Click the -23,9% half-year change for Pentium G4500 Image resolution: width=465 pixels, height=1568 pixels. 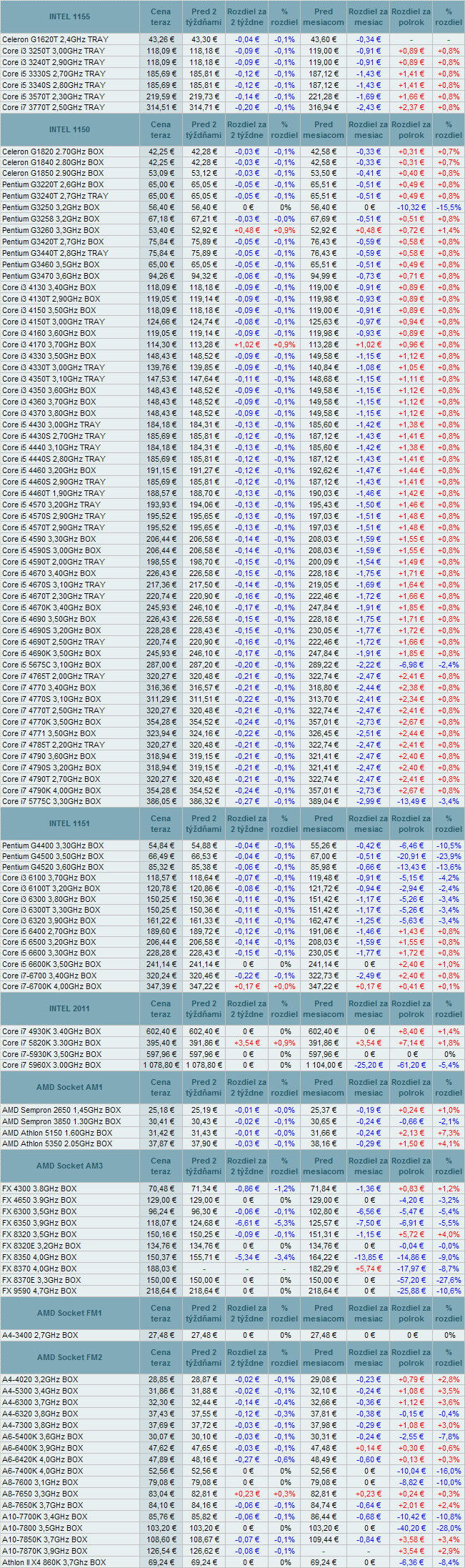449,856
